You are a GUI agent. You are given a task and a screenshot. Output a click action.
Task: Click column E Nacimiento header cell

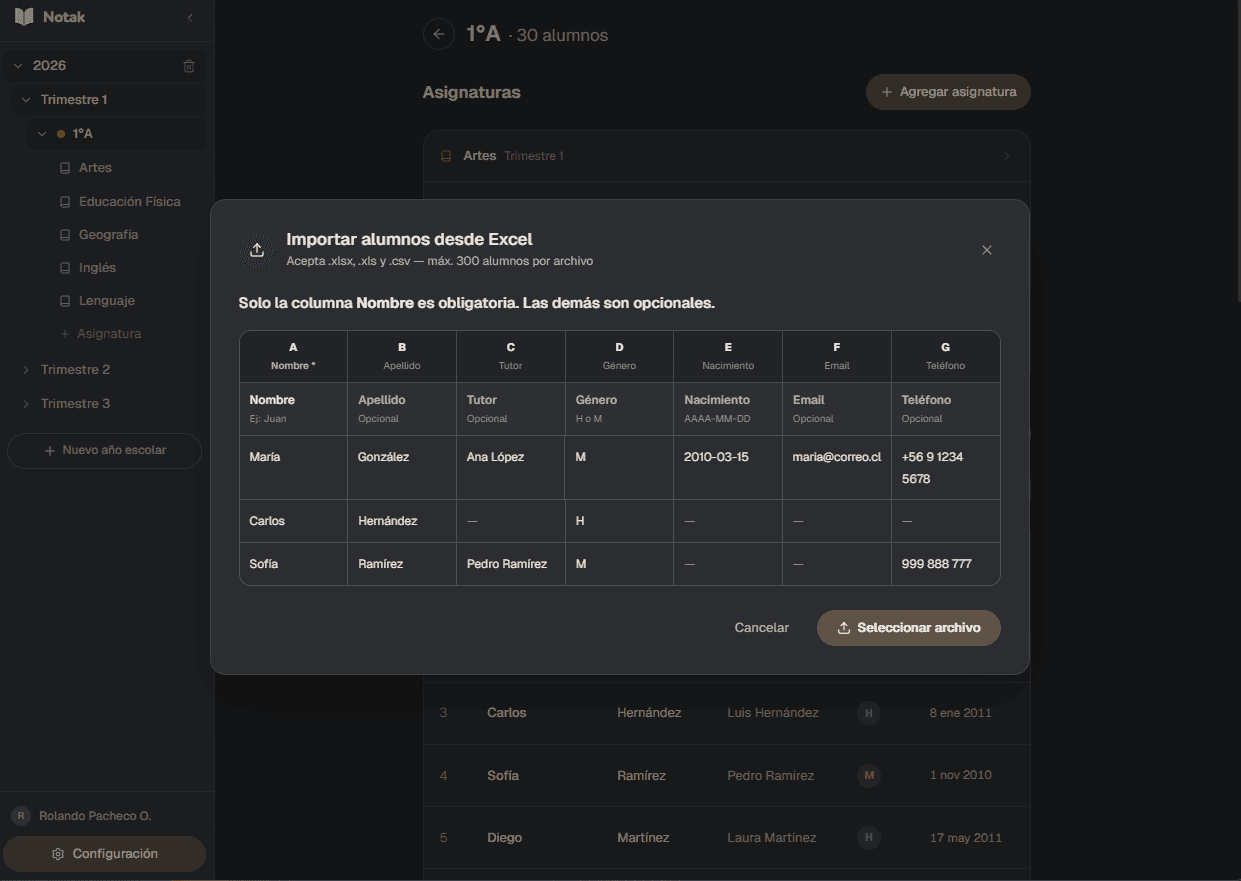(728, 356)
